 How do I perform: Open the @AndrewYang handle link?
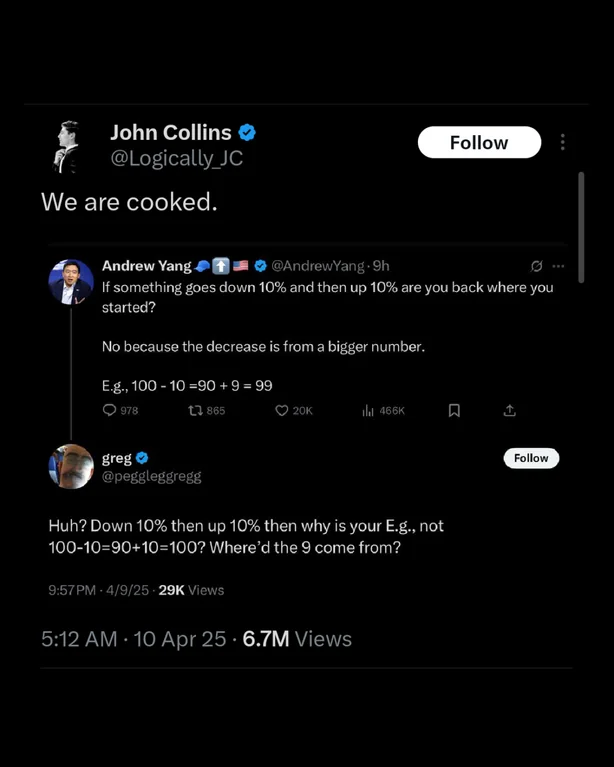pyautogui.click(x=318, y=266)
